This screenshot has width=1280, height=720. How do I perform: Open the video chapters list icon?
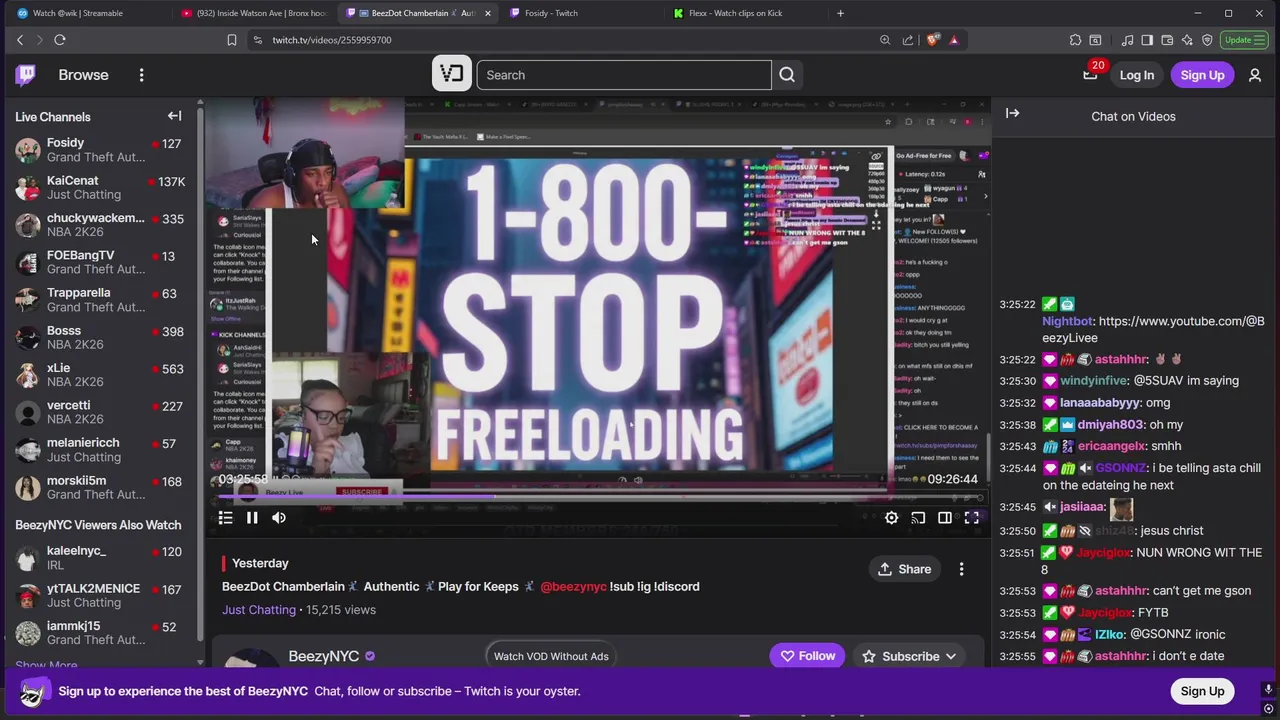point(225,517)
